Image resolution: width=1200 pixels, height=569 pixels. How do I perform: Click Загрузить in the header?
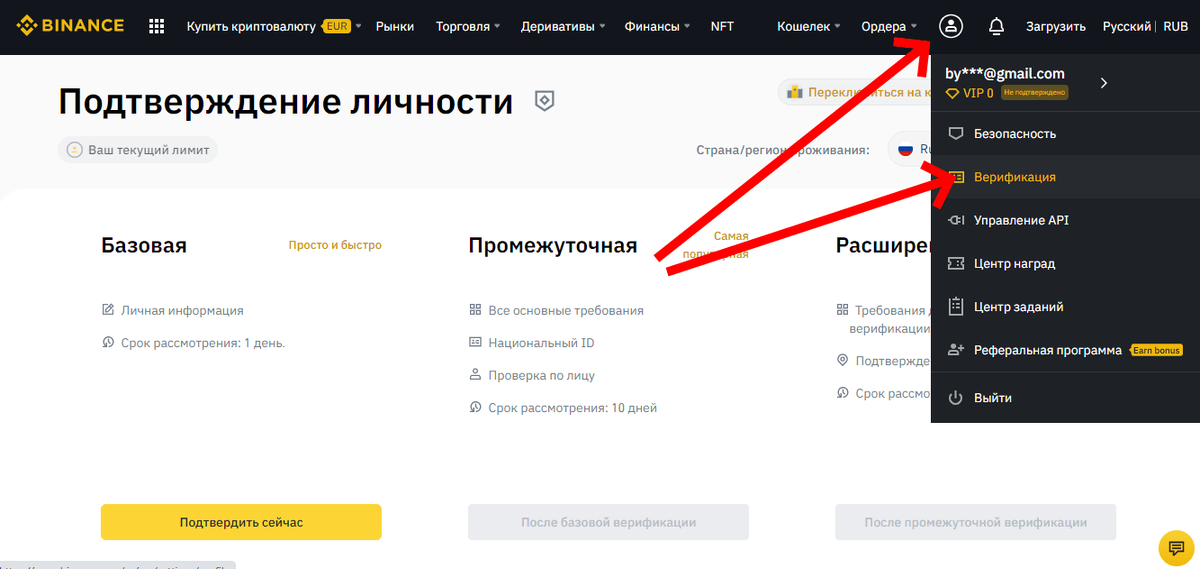click(x=1055, y=26)
